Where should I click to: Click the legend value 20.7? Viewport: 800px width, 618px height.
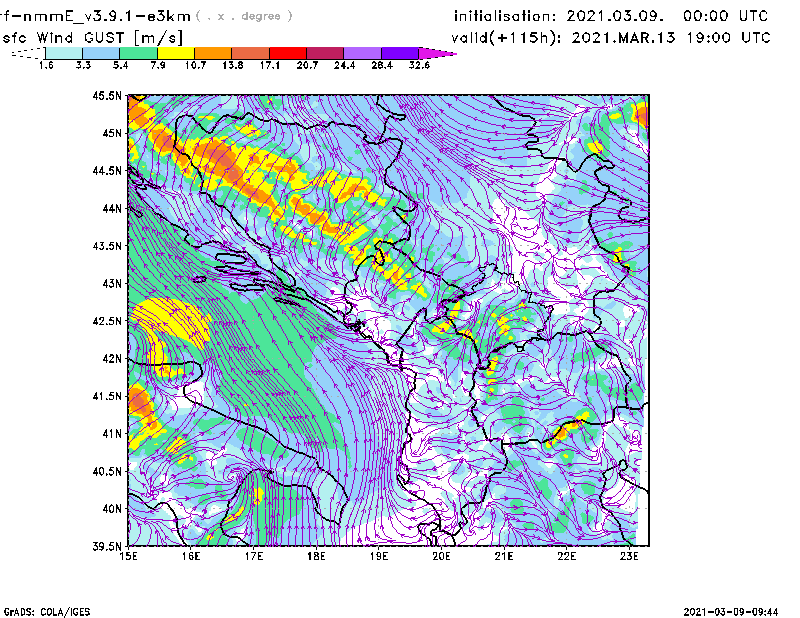point(307,65)
